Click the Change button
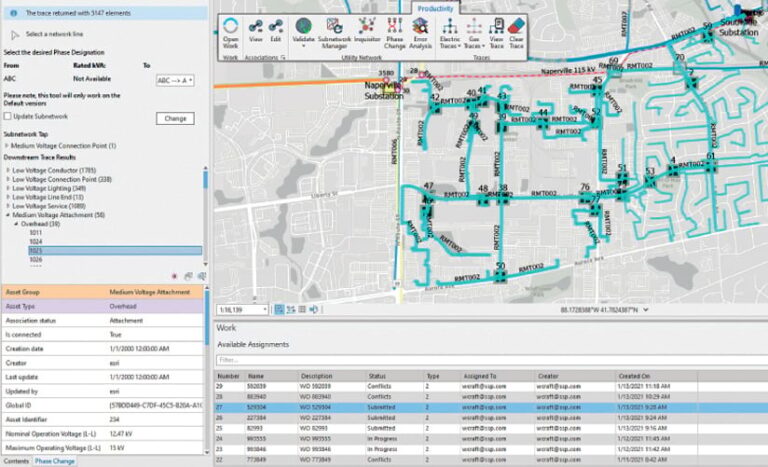768x467 pixels. [x=175, y=119]
